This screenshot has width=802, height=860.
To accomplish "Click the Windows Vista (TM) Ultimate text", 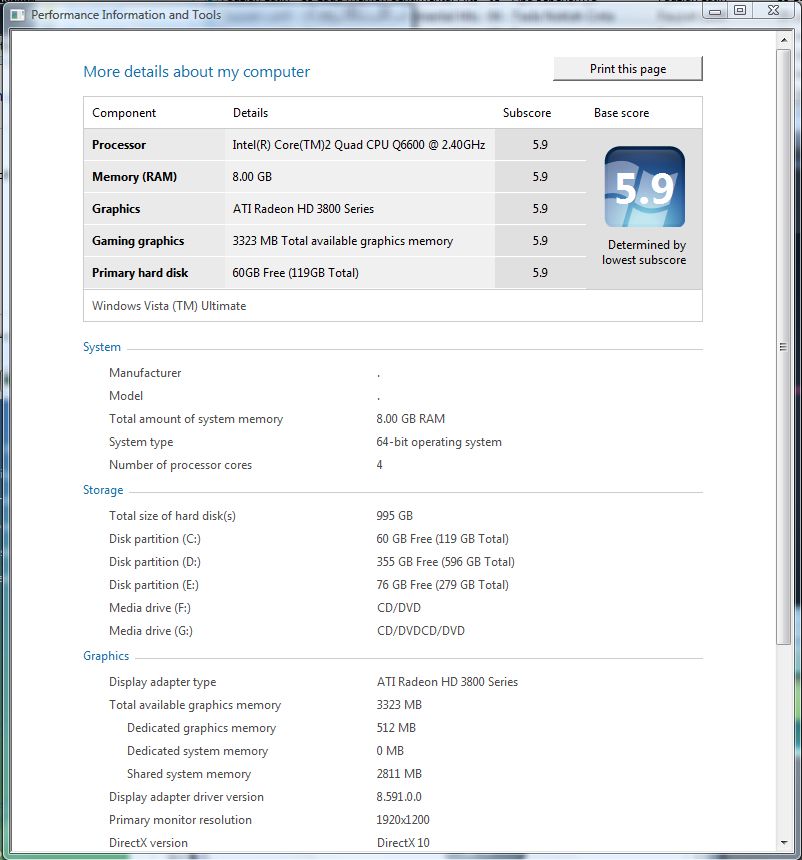I will click(169, 306).
